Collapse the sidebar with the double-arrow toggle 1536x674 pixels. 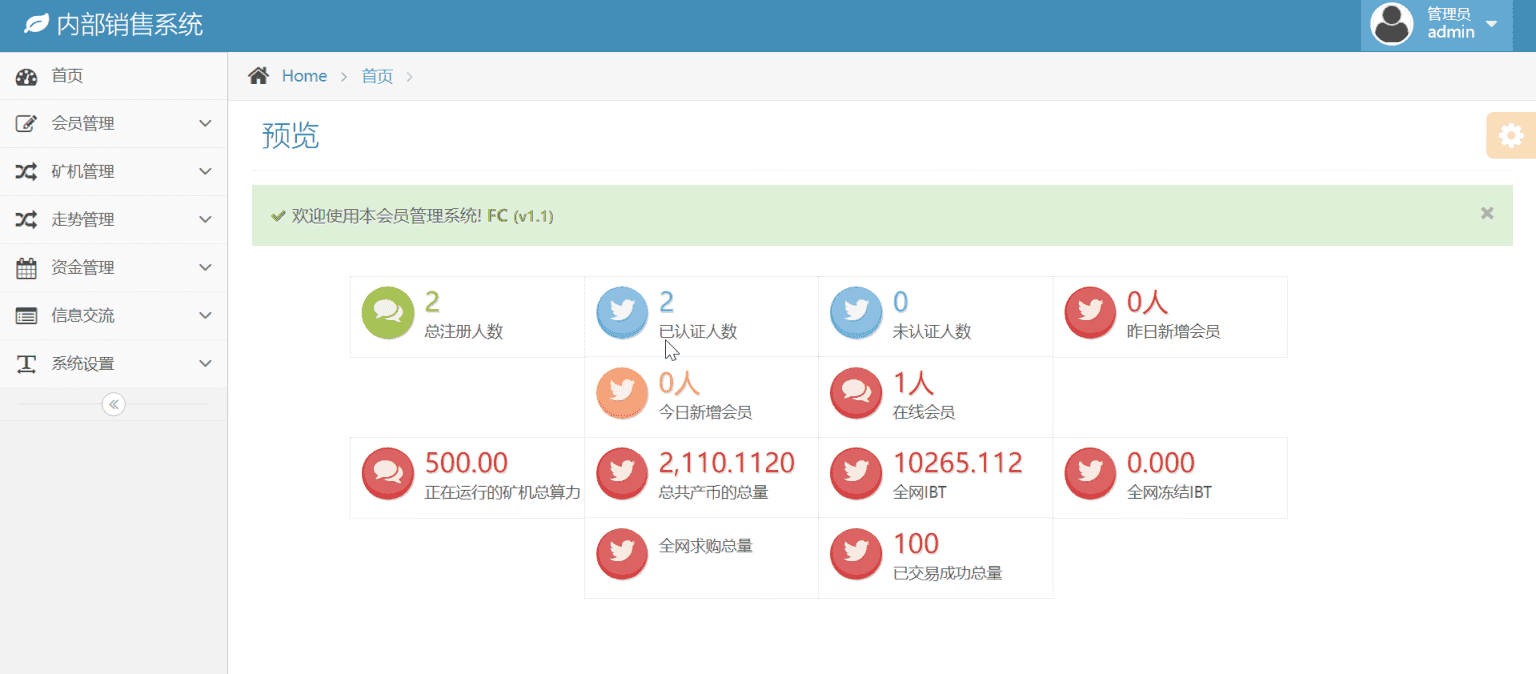pos(114,404)
